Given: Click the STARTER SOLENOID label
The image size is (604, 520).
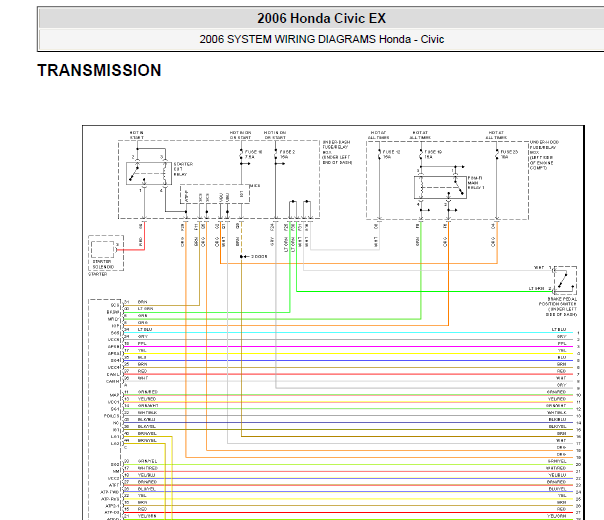Looking at the screenshot, I should pos(103,264).
